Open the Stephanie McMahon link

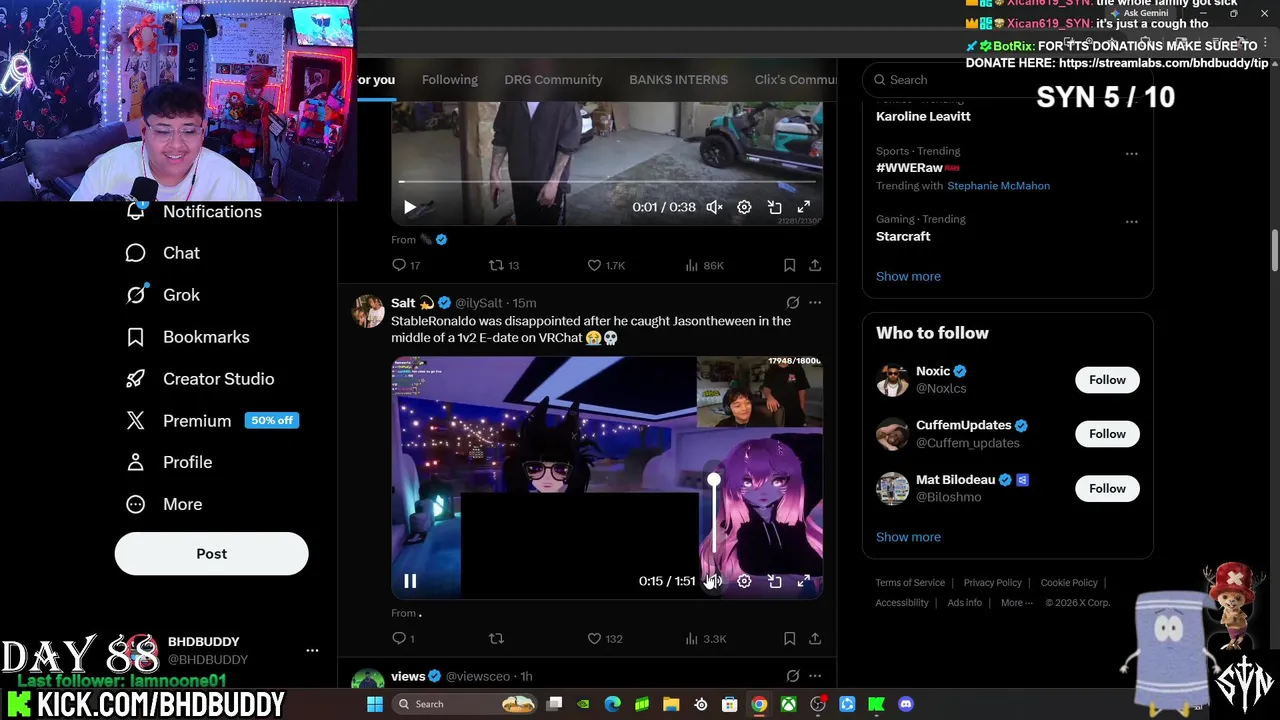coord(998,186)
